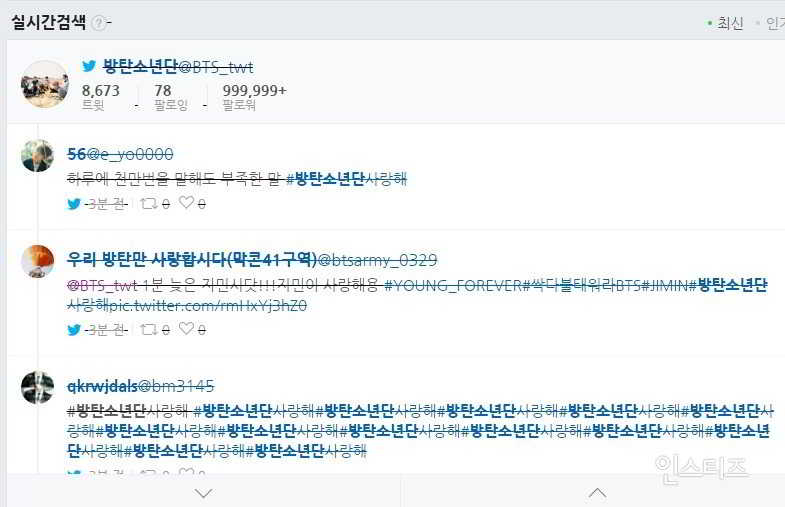
Task: Click the Twitter bird icon under e_yo0000's tweet
Action: 74,204
